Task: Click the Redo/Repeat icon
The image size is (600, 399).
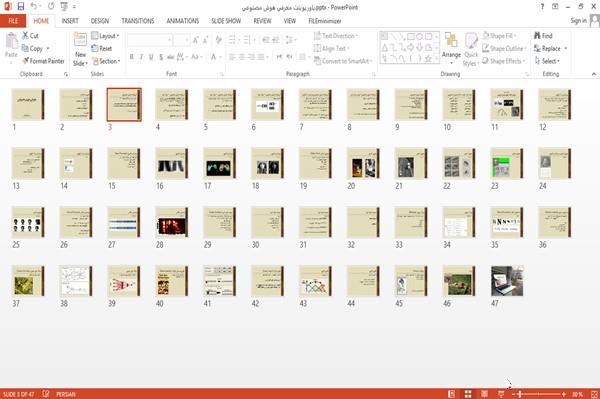Action: 51,7
